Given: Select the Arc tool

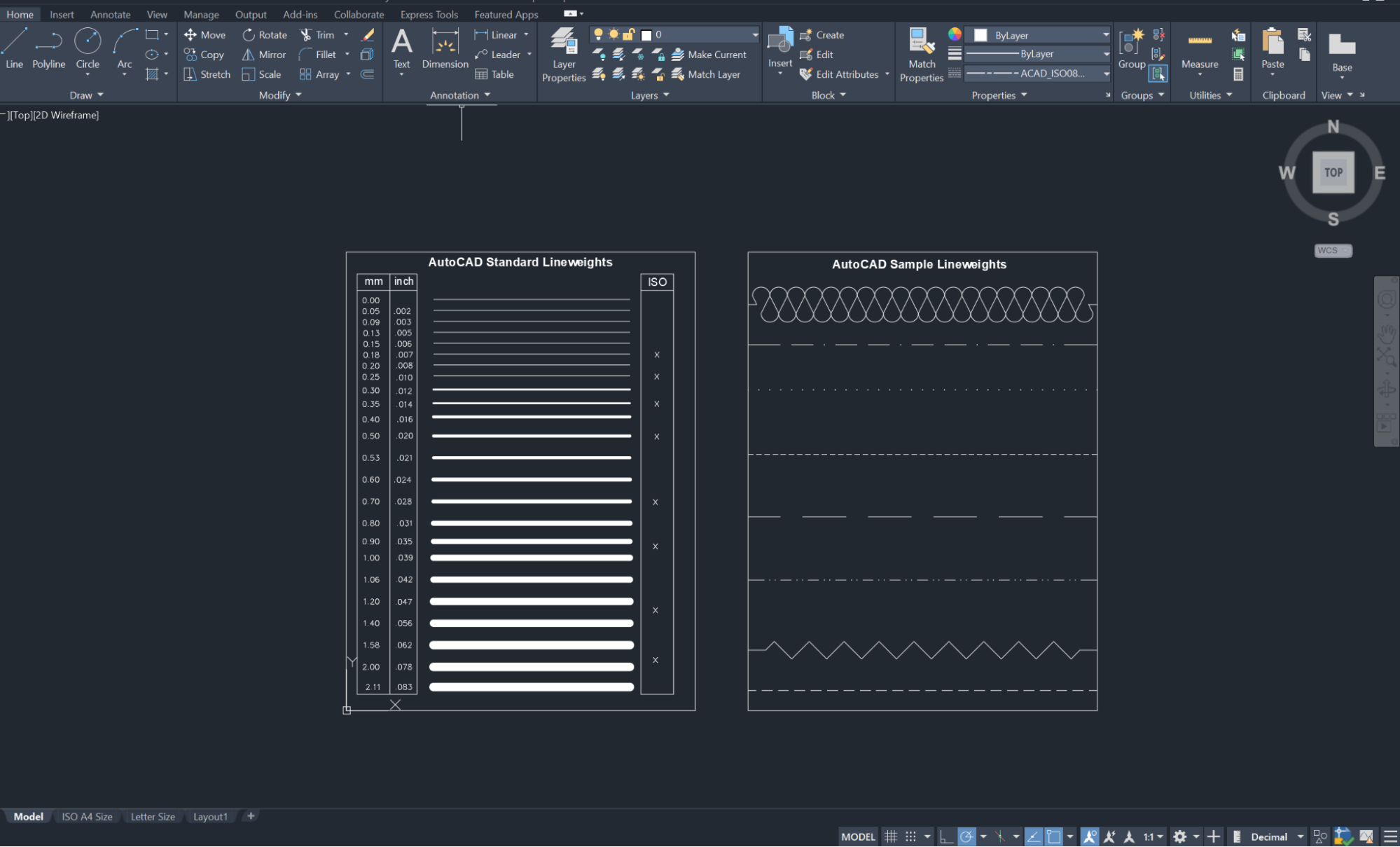Looking at the screenshot, I should (125, 48).
